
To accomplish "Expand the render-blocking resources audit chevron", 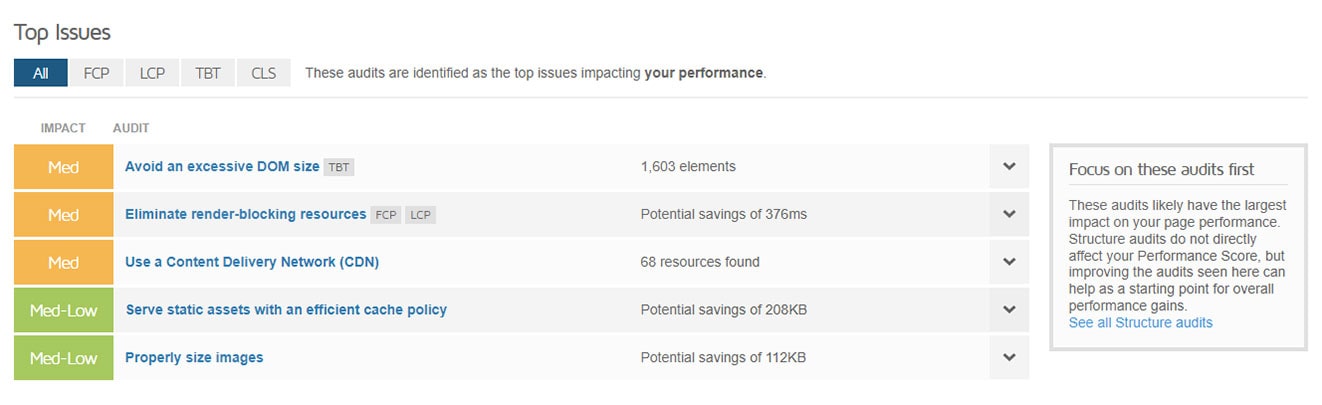I will 1009,214.
